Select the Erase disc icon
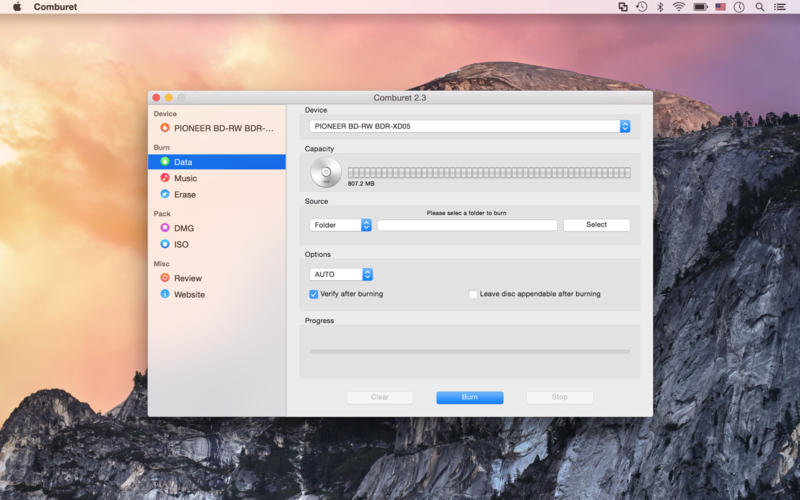This screenshot has height=500, width=800. tap(165, 194)
